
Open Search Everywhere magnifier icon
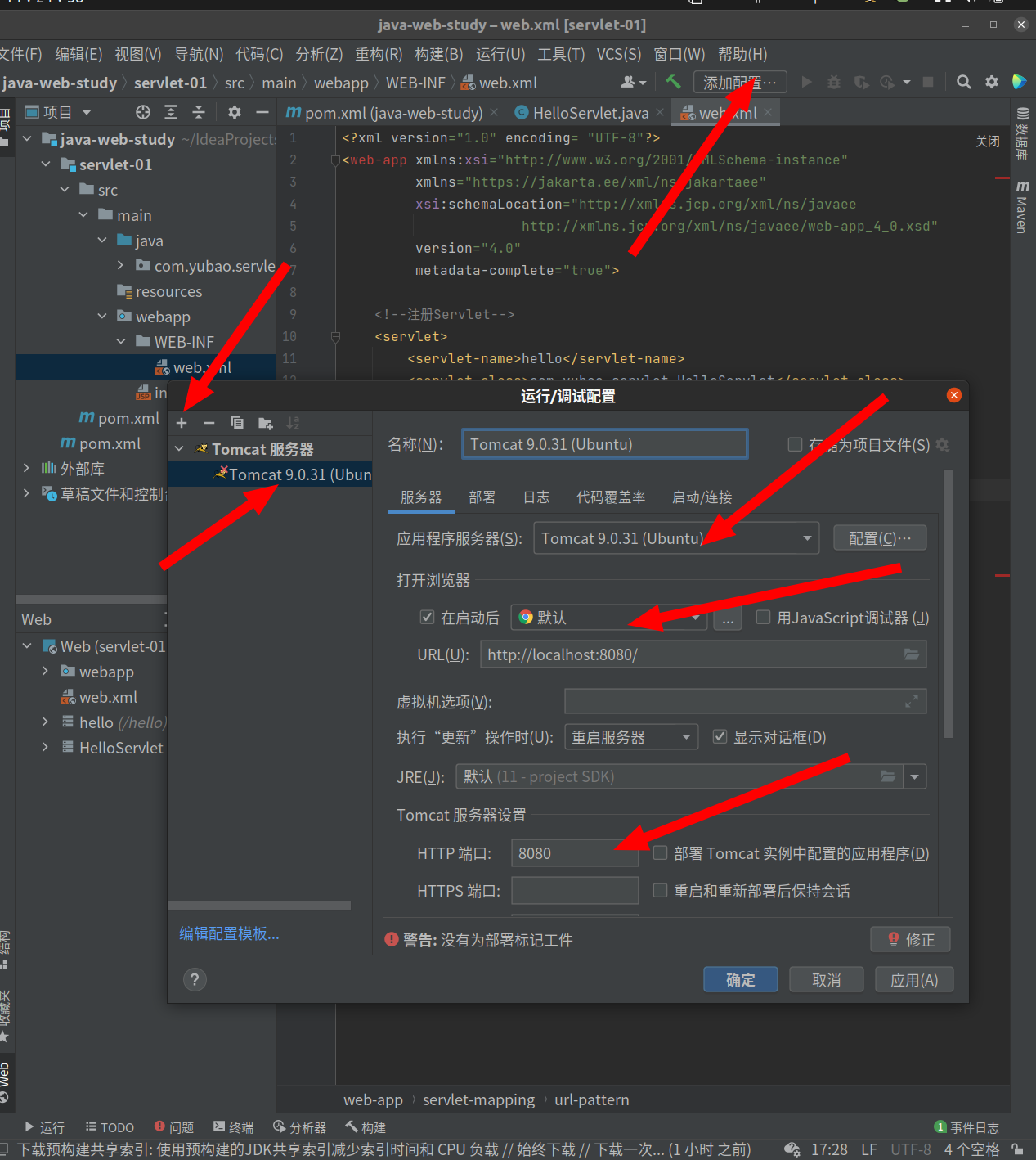964,82
